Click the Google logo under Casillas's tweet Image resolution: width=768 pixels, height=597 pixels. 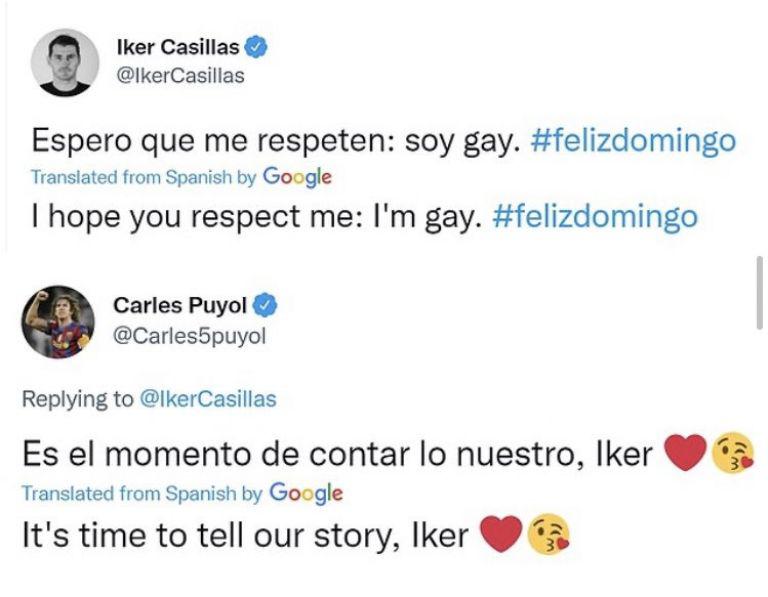pyautogui.click(x=296, y=177)
